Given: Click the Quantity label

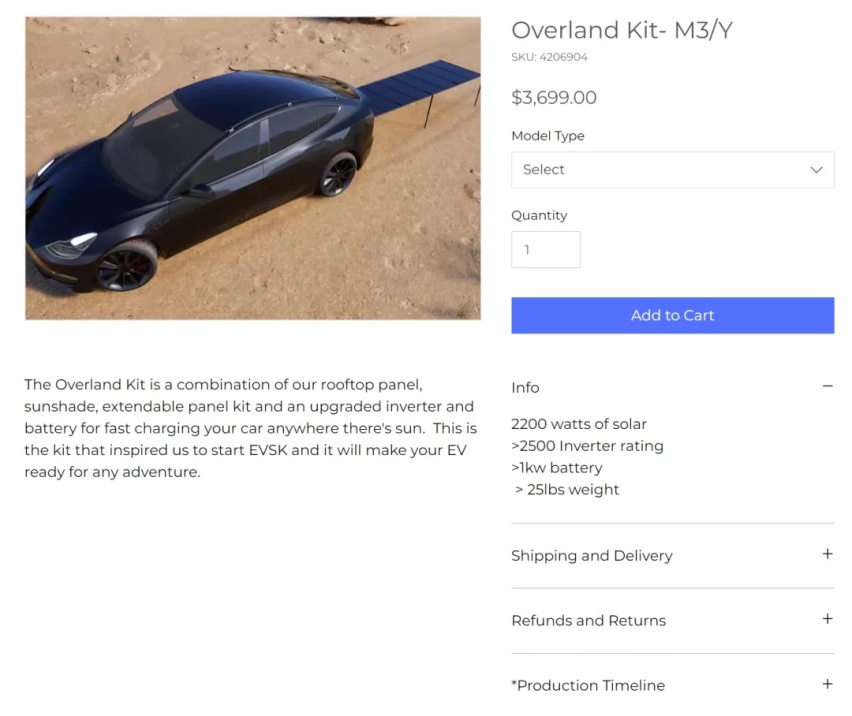Looking at the screenshot, I should (x=539, y=216).
